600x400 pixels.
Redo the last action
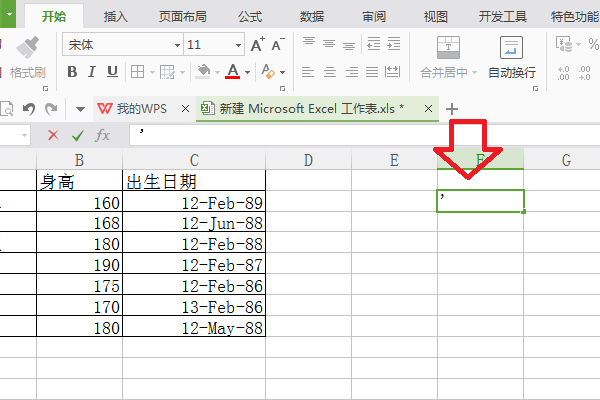coord(51,109)
